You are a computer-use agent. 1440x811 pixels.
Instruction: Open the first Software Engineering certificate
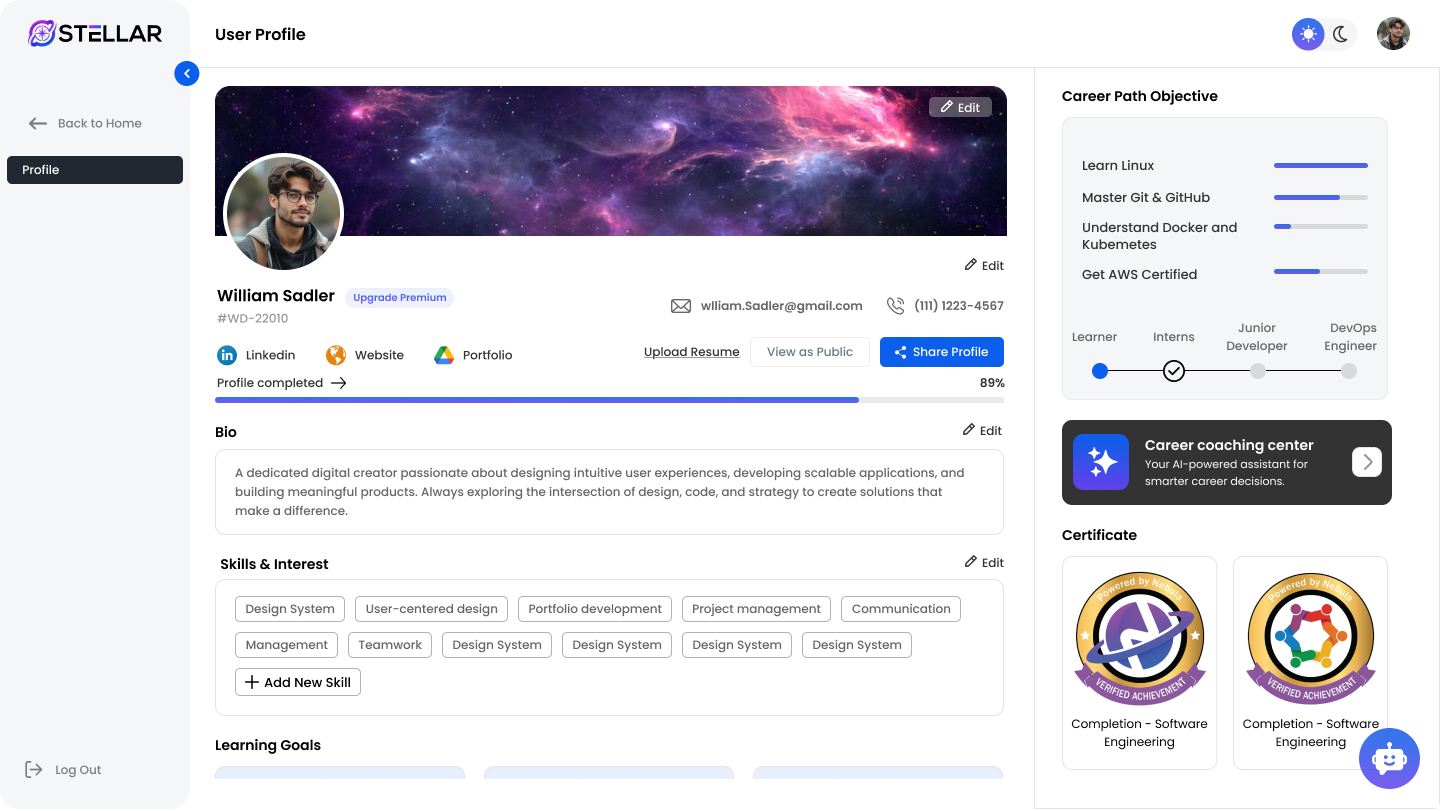click(1139, 662)
